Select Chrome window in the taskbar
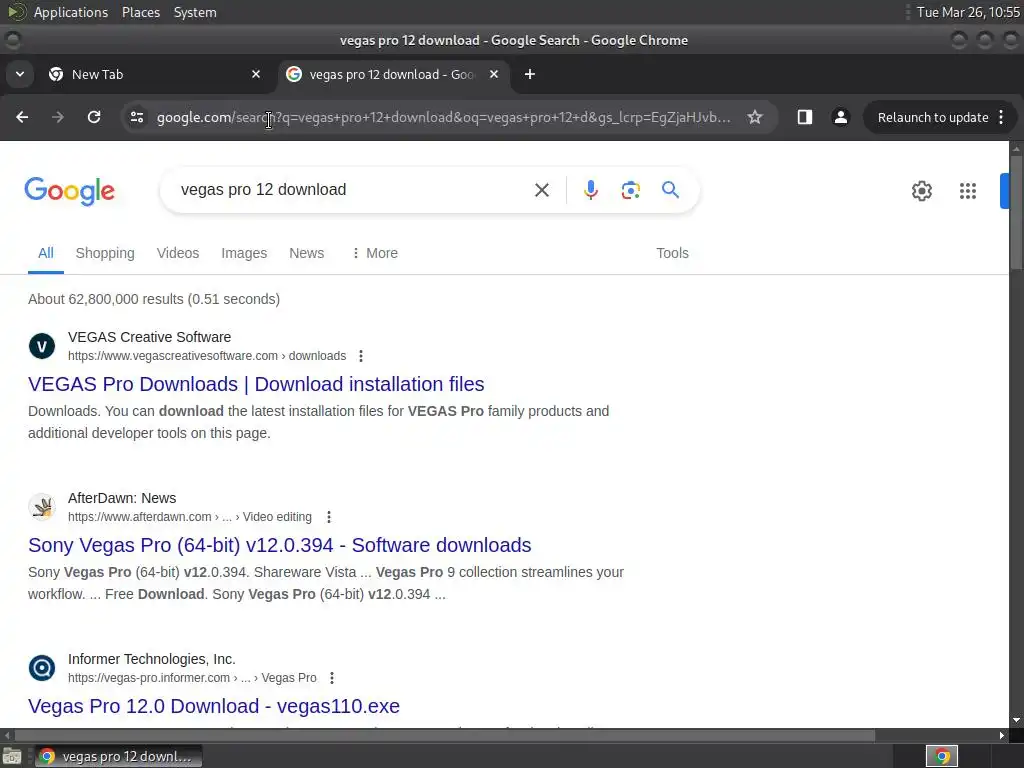This screenshot has width=1024, height=768. (x=118, y=756)
